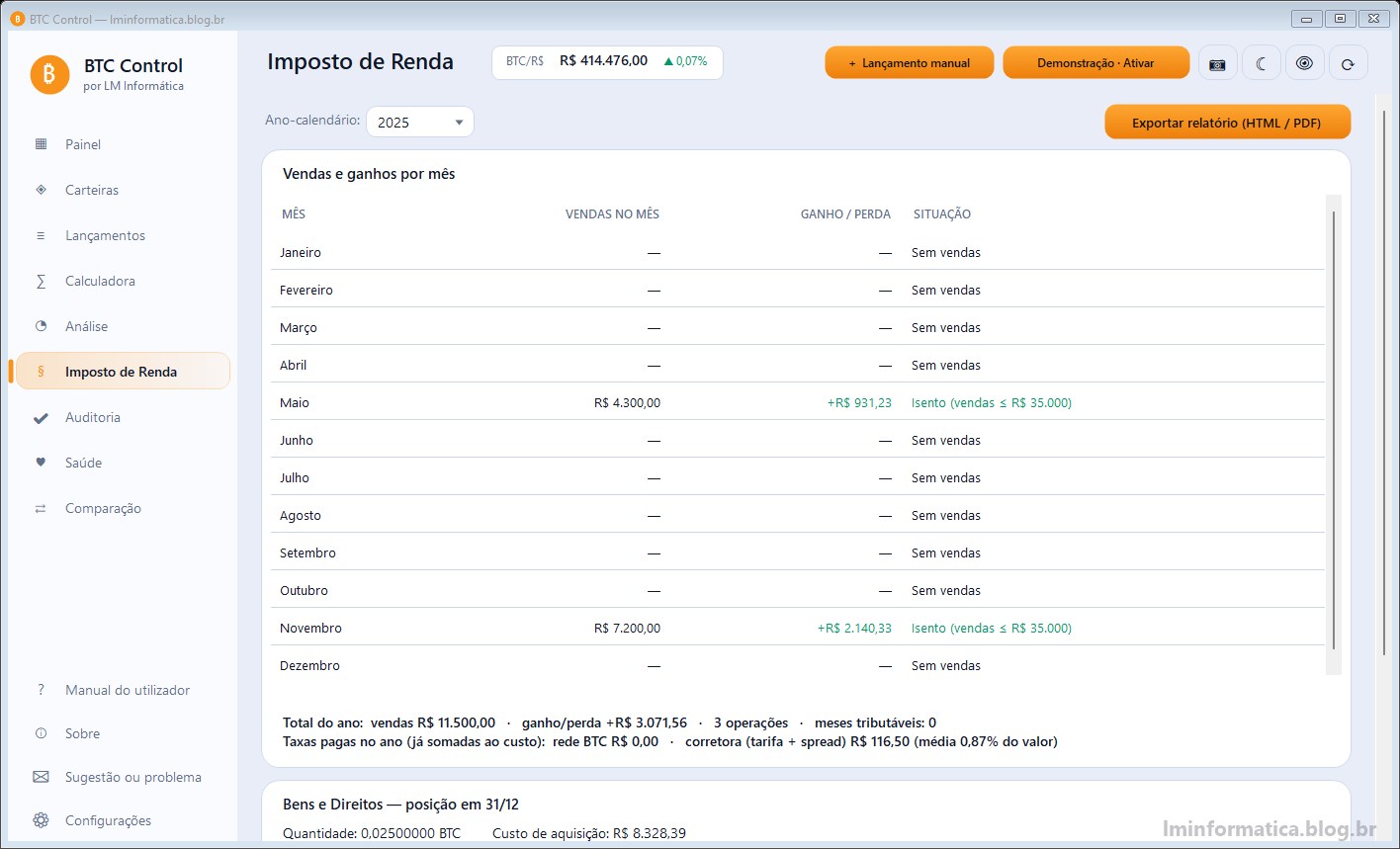The height and width of the screenshot is (849, 1400).
Task: Click the Quantidade 0,02500000 BTC text
Action: coord(372,833)
